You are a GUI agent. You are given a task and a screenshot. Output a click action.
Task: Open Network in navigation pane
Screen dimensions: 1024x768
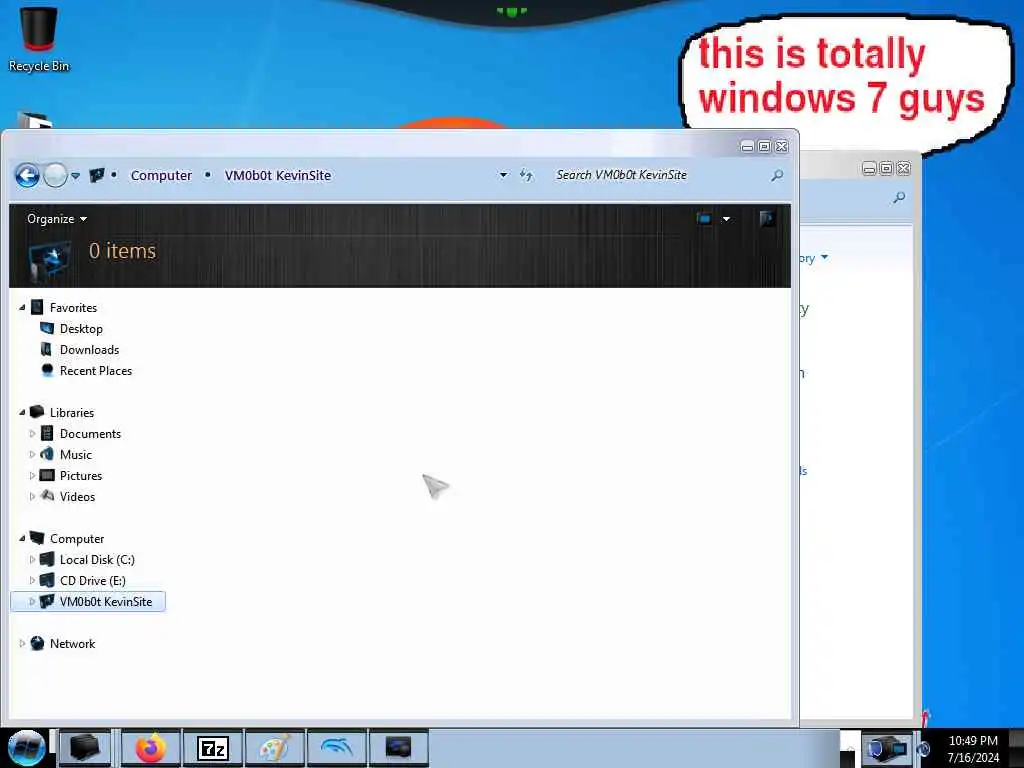click(x=72, y=643)
